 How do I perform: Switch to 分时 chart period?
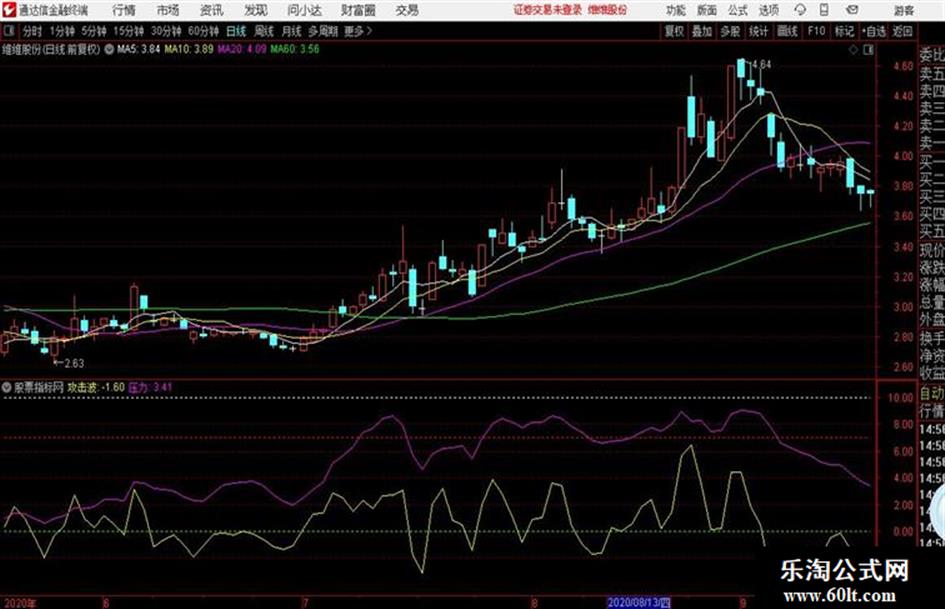pos(33,31)
